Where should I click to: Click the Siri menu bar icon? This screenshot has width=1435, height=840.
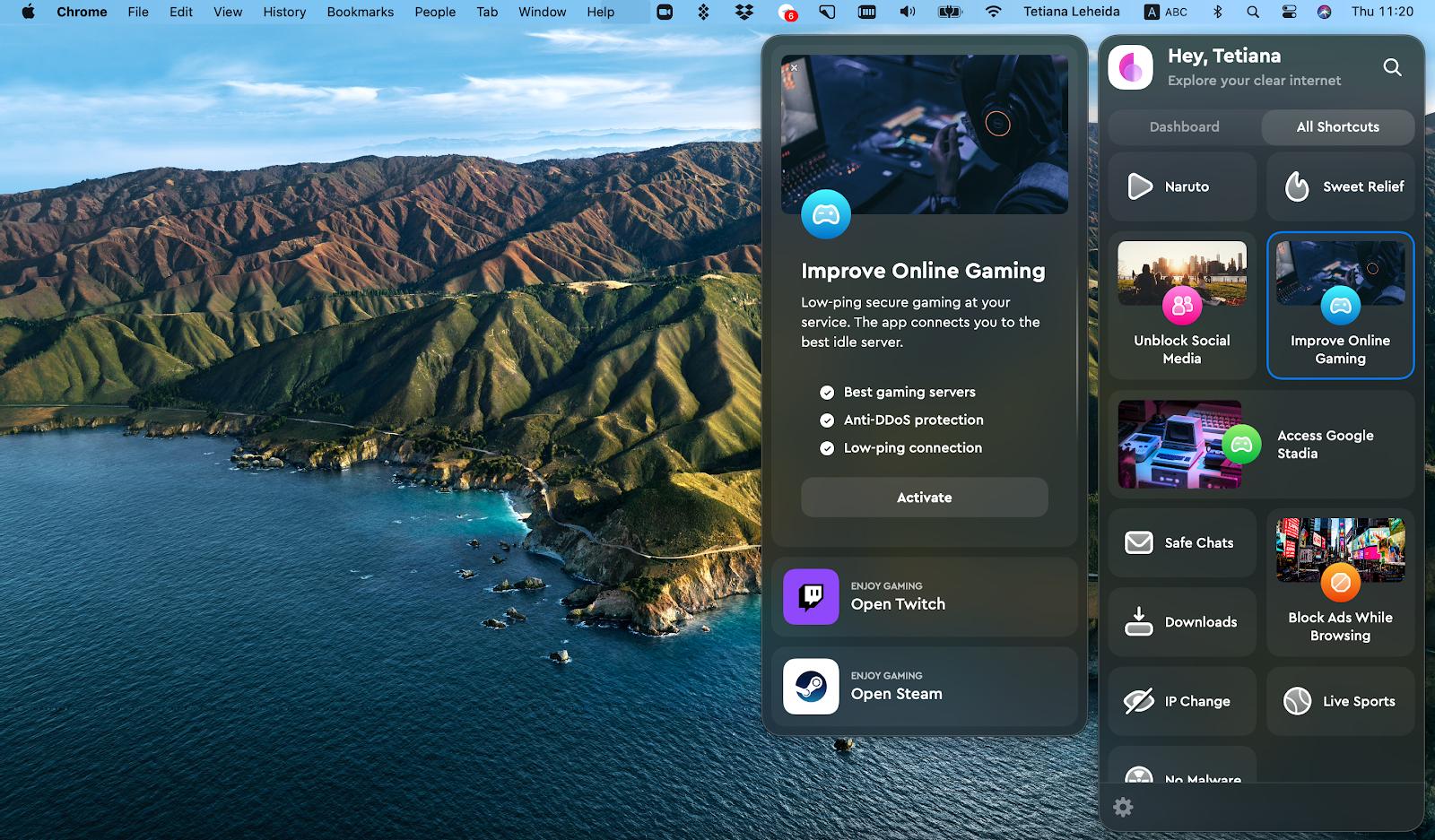point(1324,12)
